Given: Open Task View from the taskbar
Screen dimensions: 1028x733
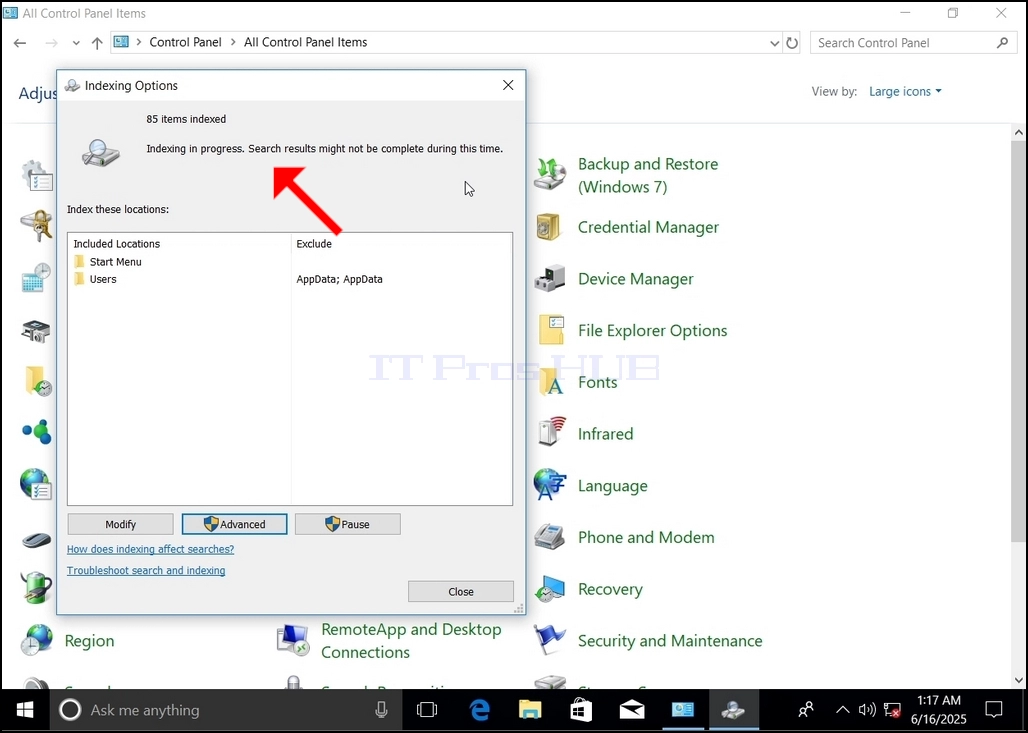Looking at the screenshot, I should pyautogui.click(x=427, y=710).
